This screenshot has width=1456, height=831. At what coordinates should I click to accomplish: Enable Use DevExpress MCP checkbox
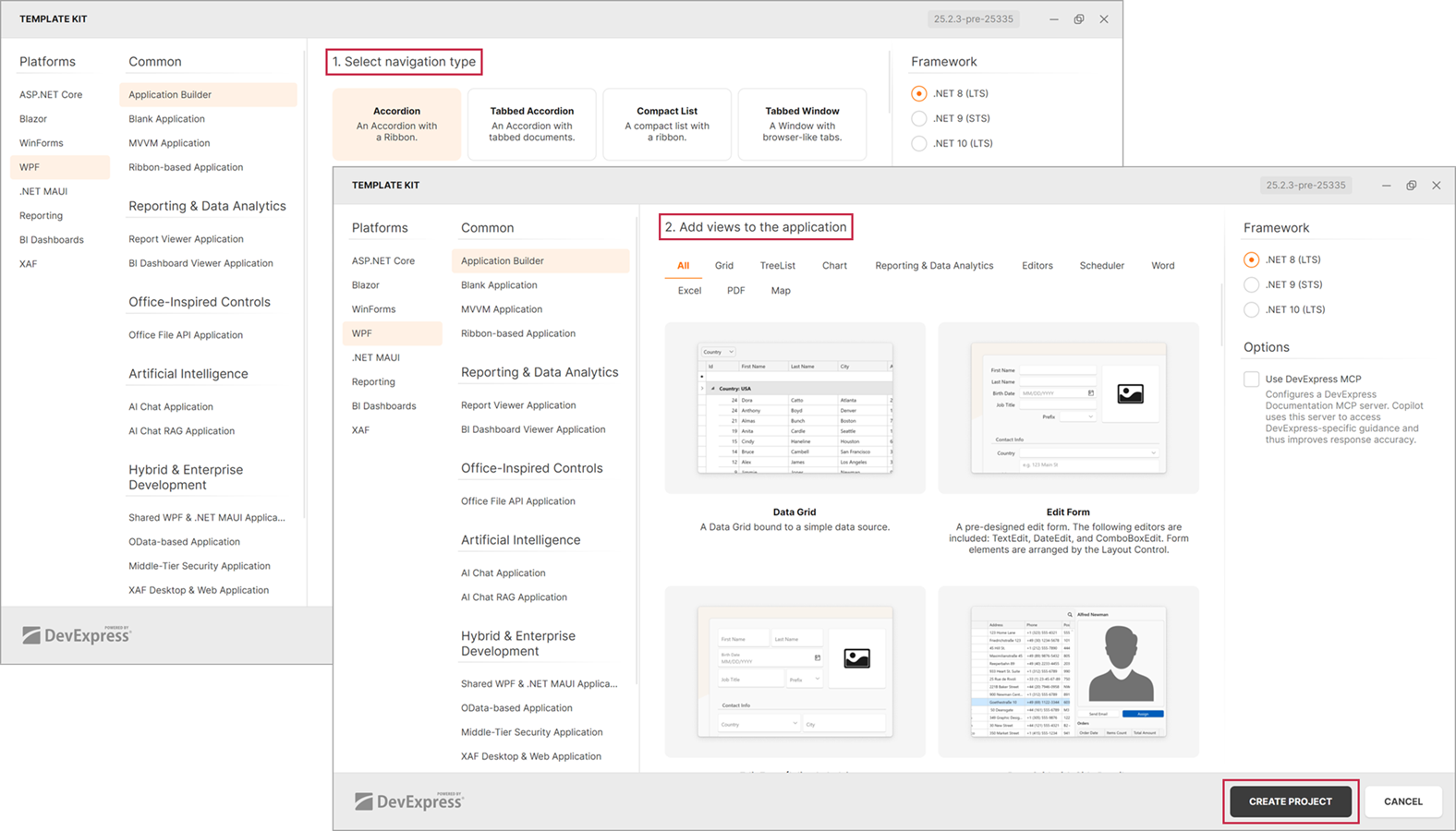pos(1251,379)
